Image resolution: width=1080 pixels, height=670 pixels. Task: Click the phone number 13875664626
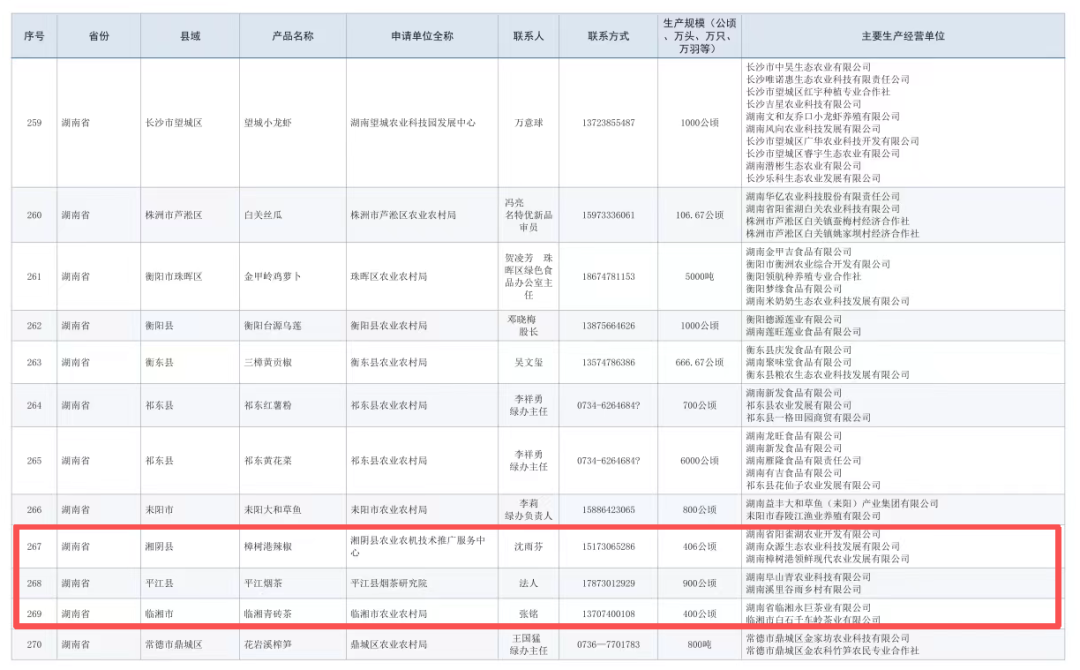point(608,325)
